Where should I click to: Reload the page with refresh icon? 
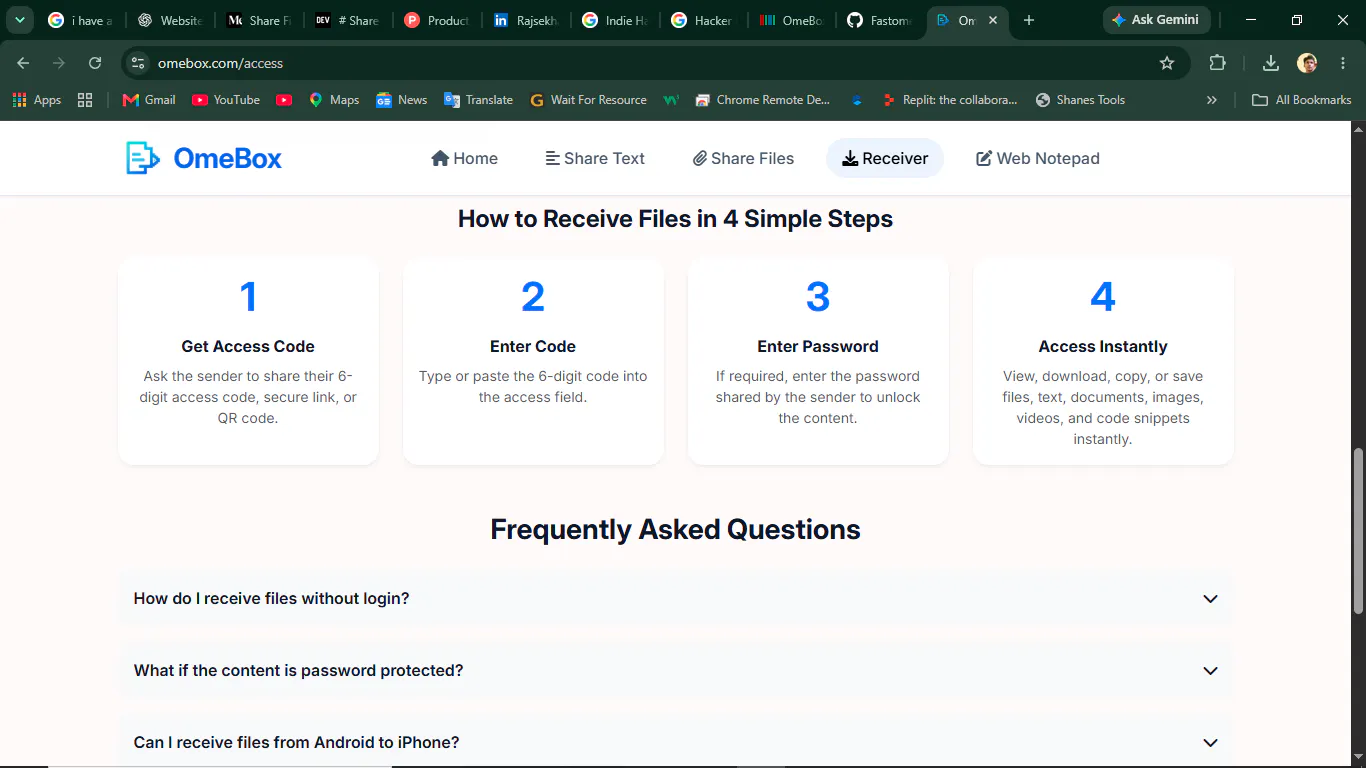click(x=95, y=63)
